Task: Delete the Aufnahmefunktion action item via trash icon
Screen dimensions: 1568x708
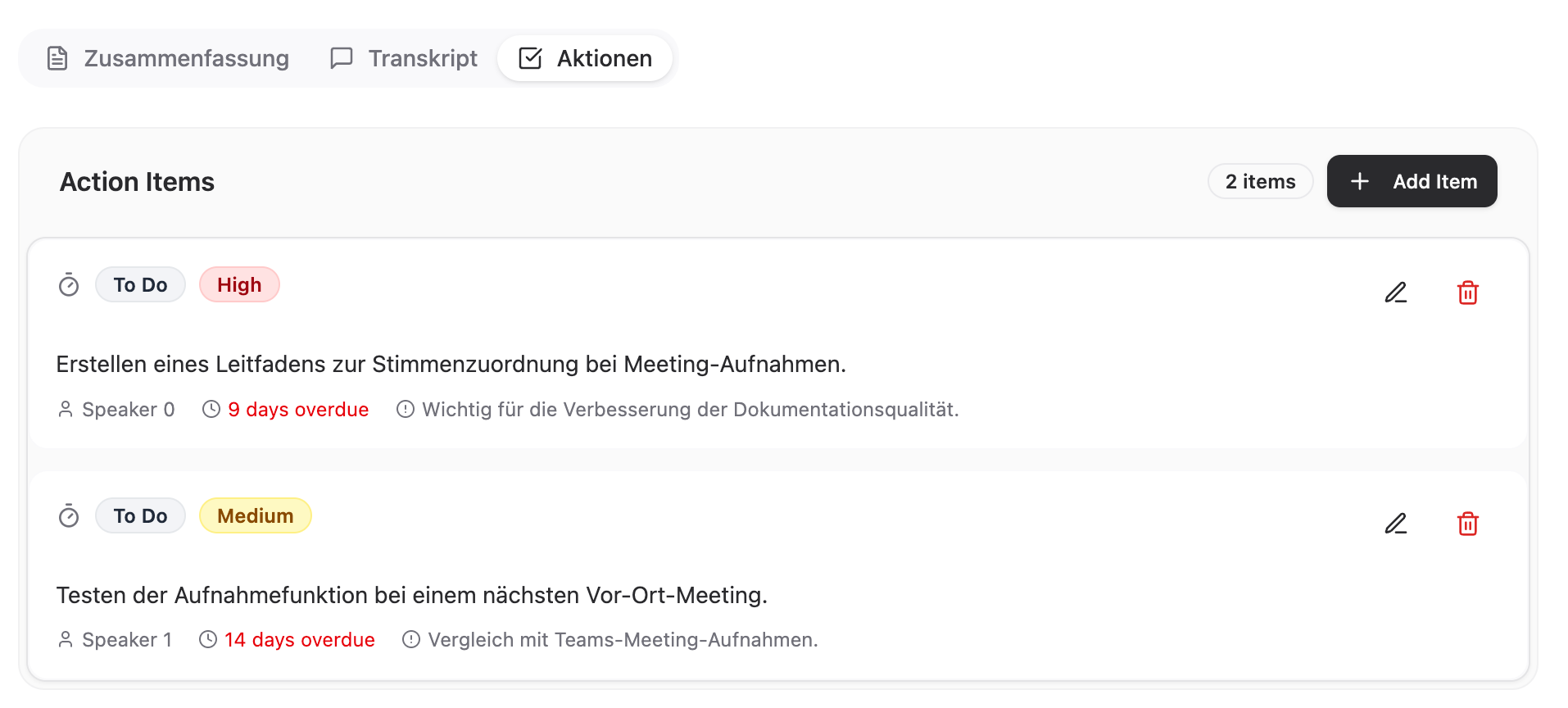Action: (x=1468, y=524)
